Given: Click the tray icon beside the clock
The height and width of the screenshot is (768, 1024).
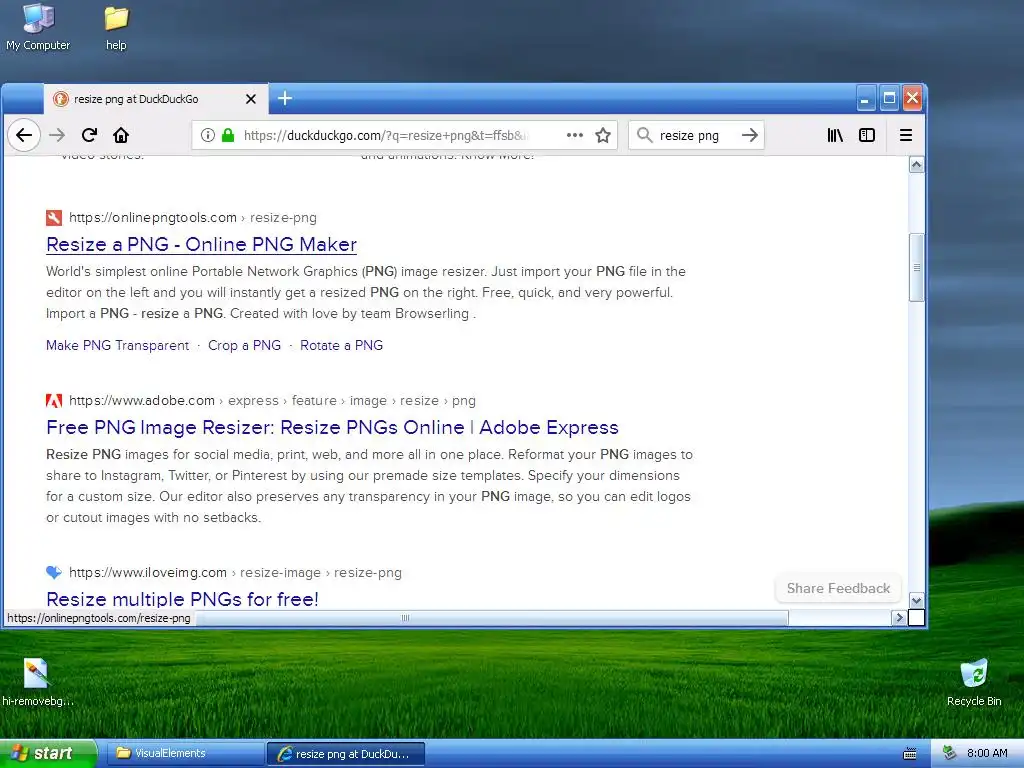Looking at the screenshot, I should [x=950, y=754].
